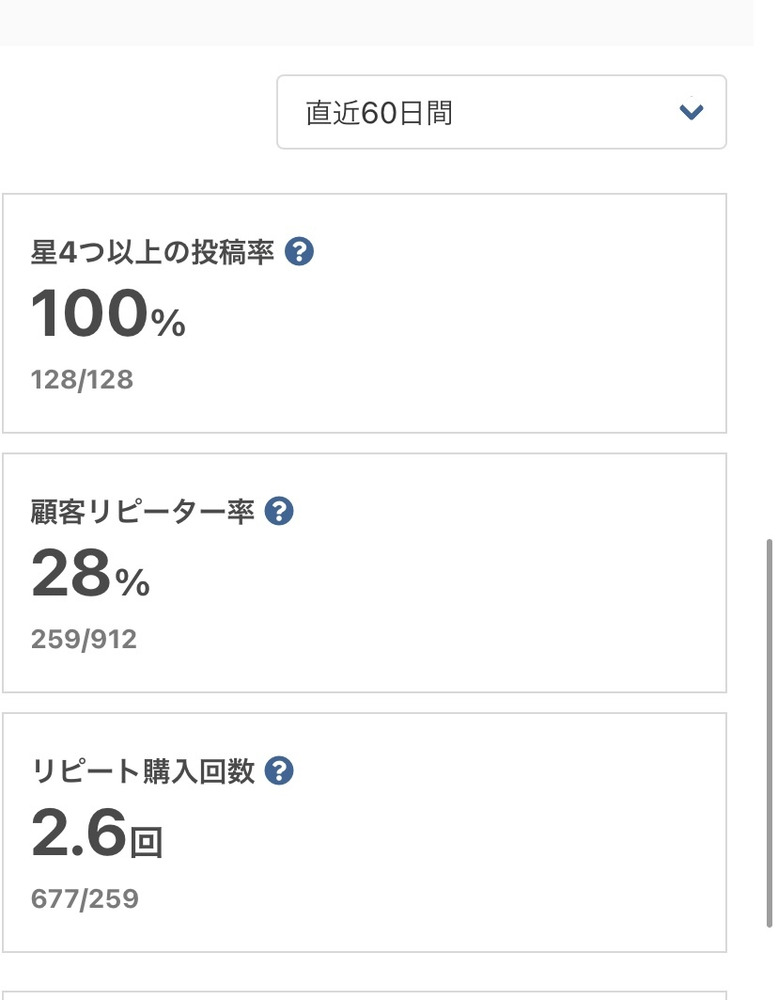Select the 星4つ以上の投稿率 label text
Image resolution: width=778 pixels, height=1000 pixels.
click(x=152, y=253)
